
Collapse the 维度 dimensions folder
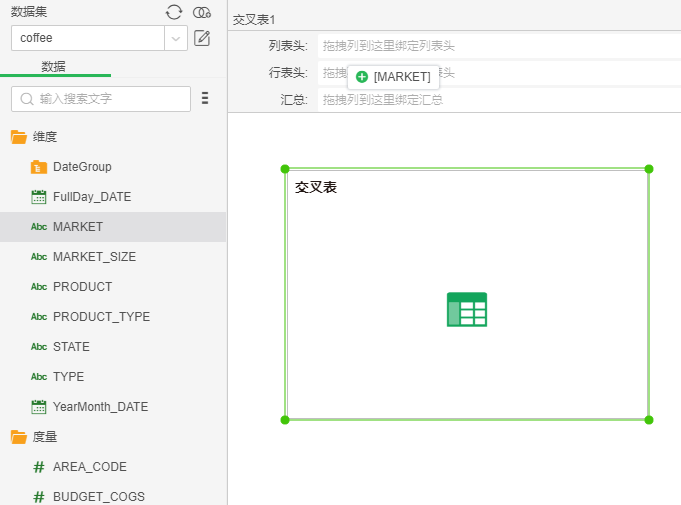[x=19, y=137]
